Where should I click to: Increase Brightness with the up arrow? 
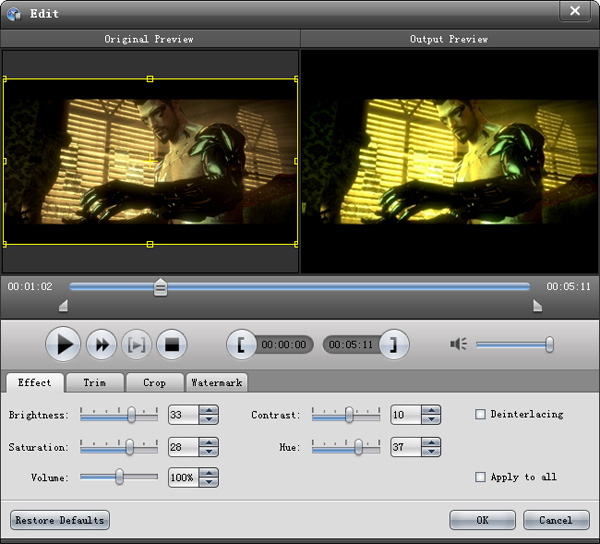[209, 410]
